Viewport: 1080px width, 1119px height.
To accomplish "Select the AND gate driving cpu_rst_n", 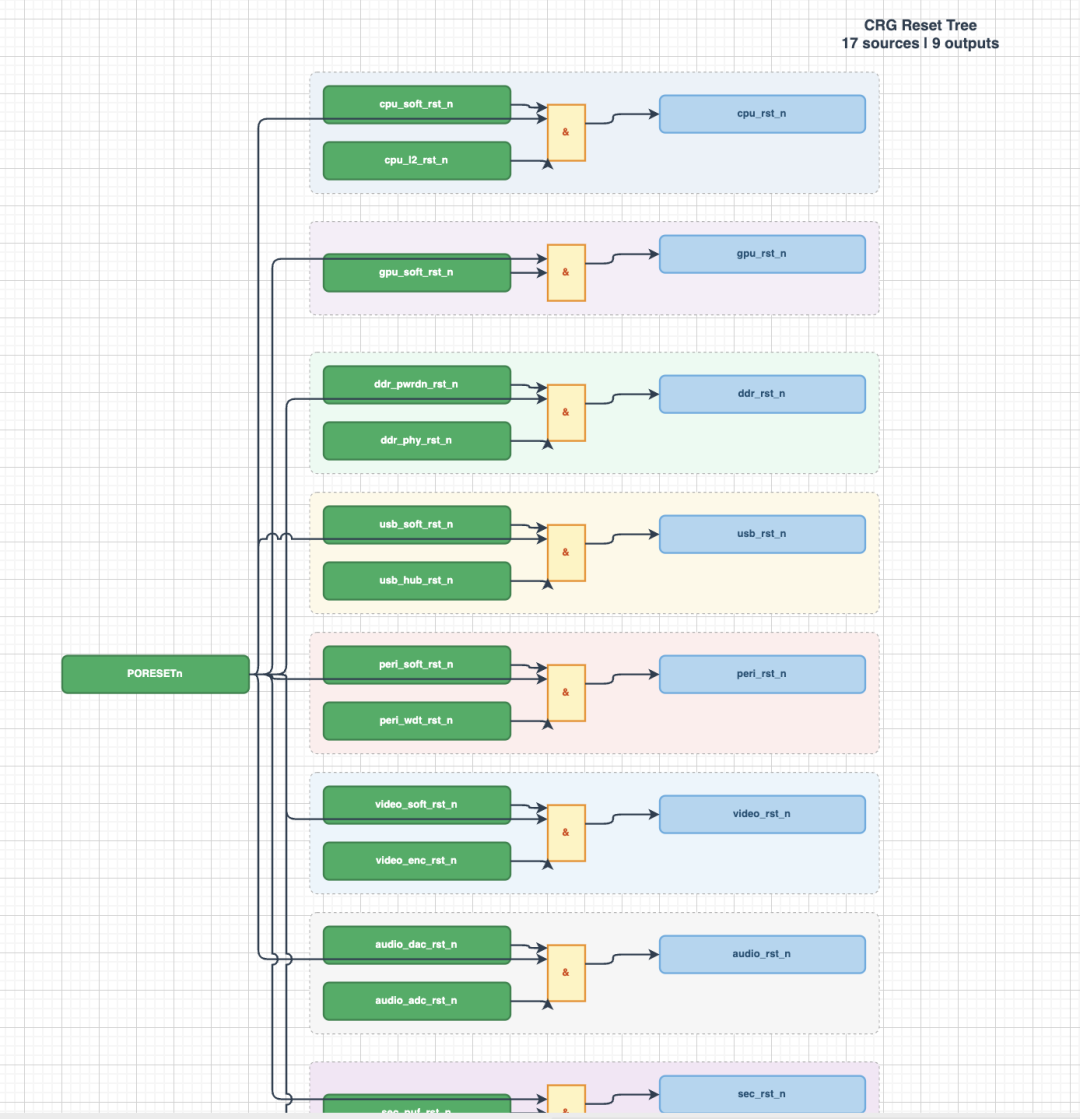I will point(567,133).
